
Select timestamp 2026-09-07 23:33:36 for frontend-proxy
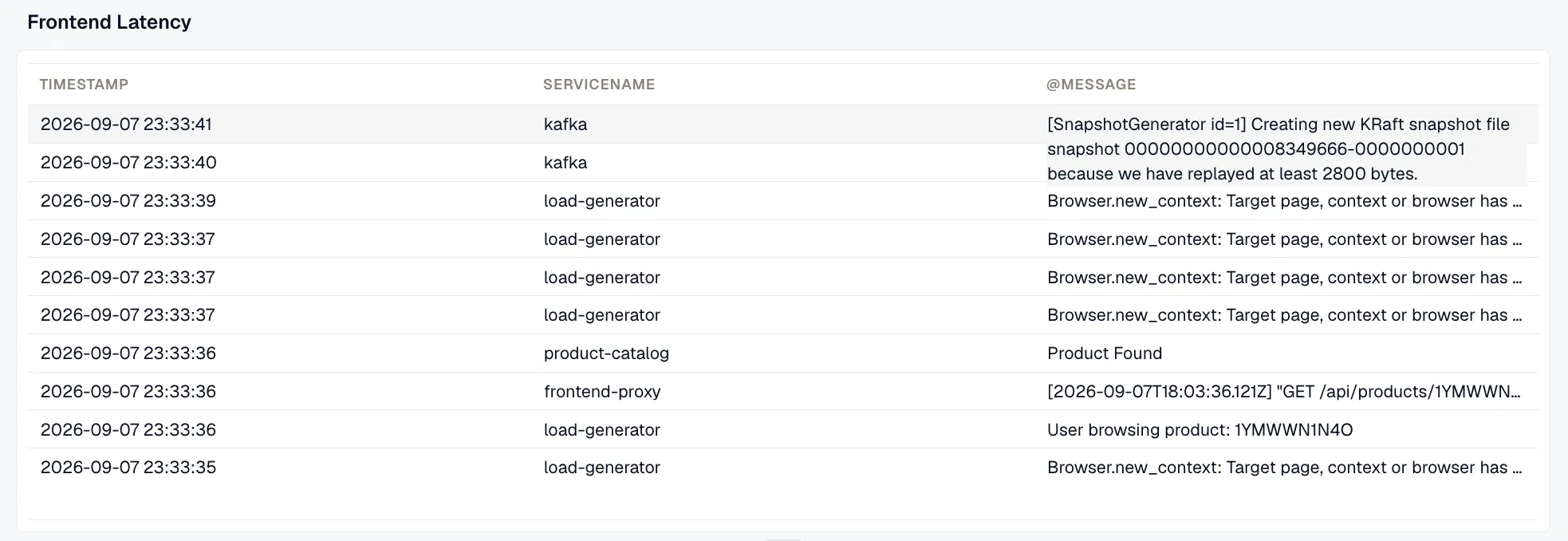[x=128, y=392]
